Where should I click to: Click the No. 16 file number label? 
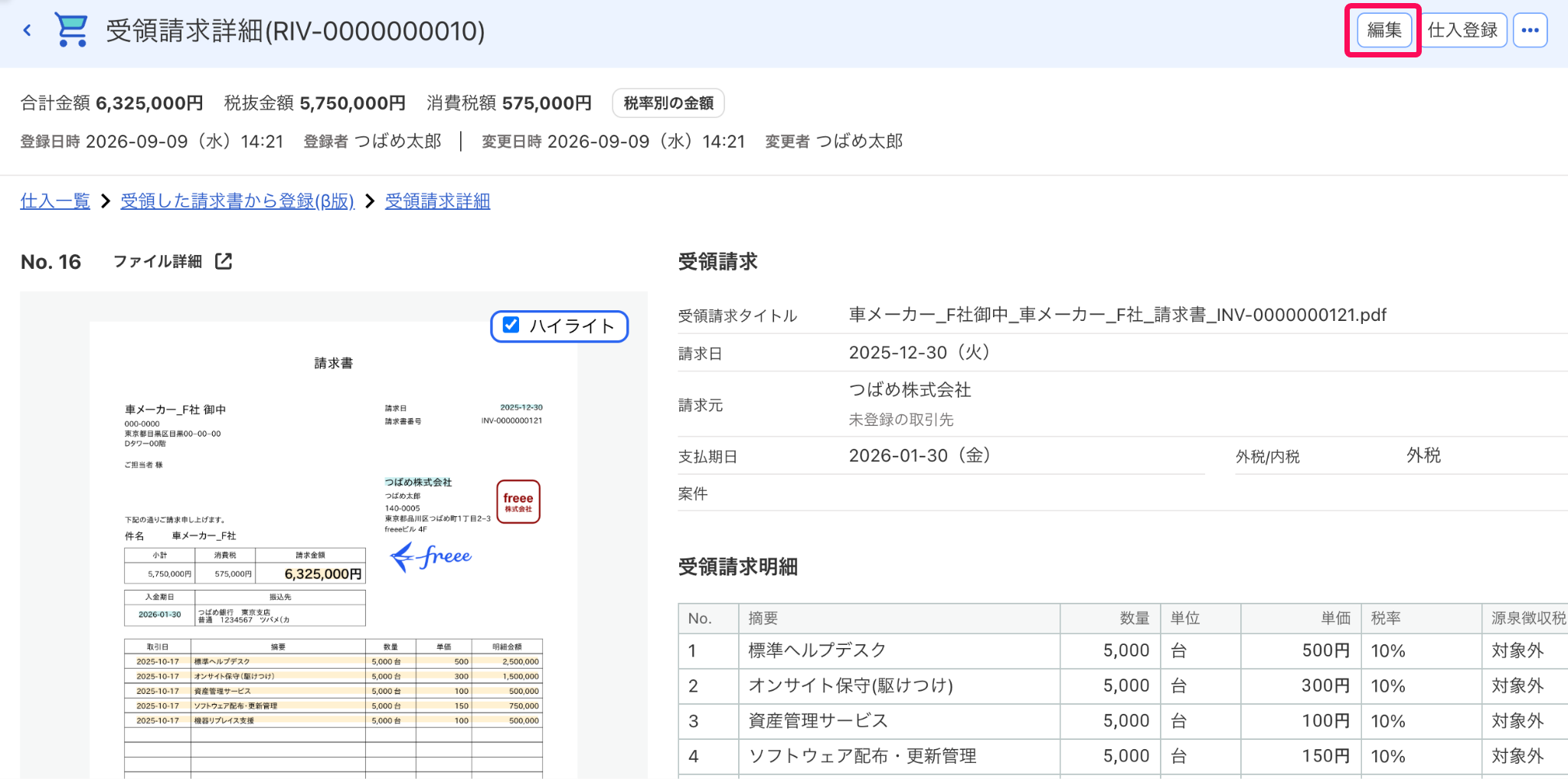coord(51,262)
